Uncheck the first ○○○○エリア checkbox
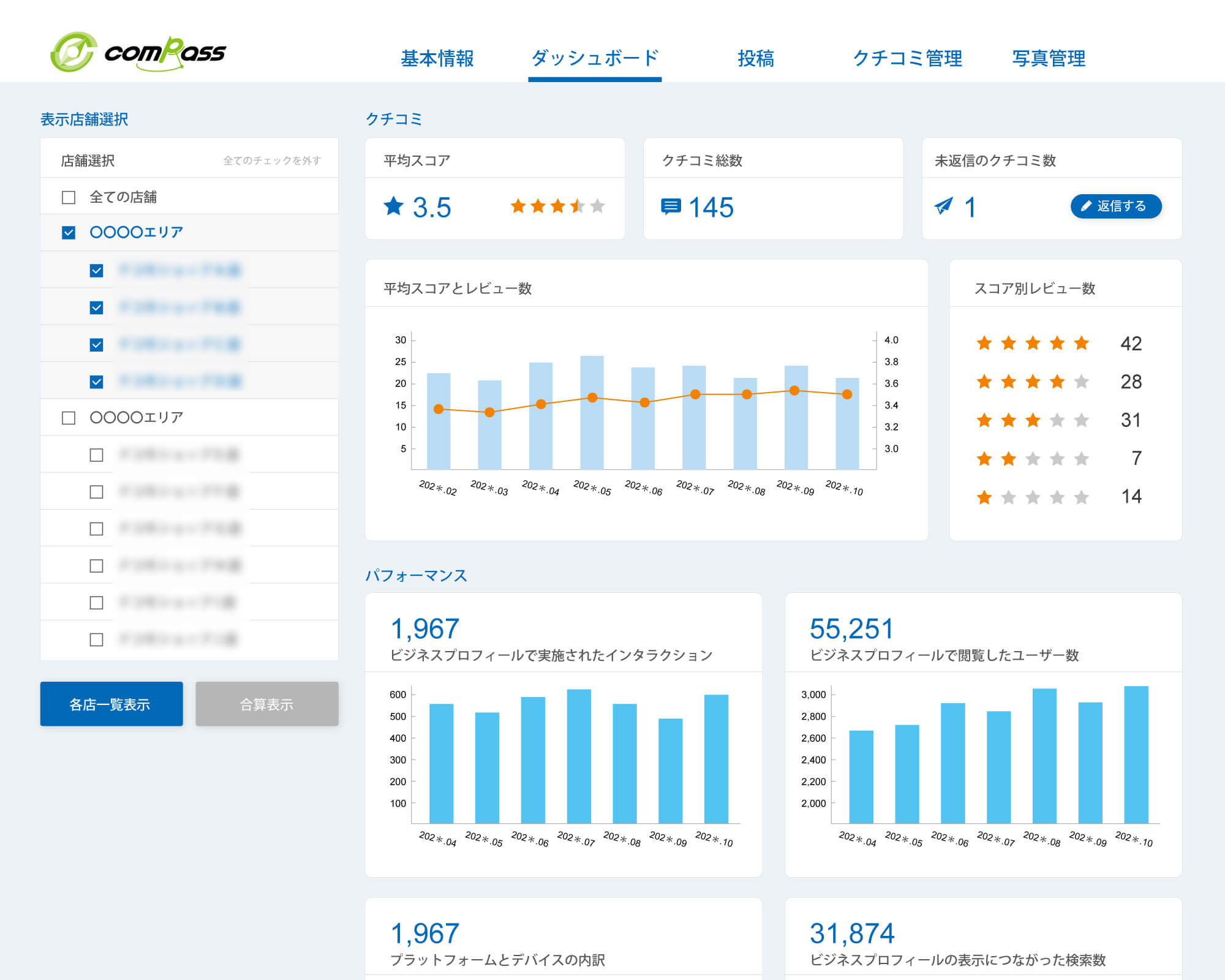This screenshot has width=1225, height=980. point(69,233)
